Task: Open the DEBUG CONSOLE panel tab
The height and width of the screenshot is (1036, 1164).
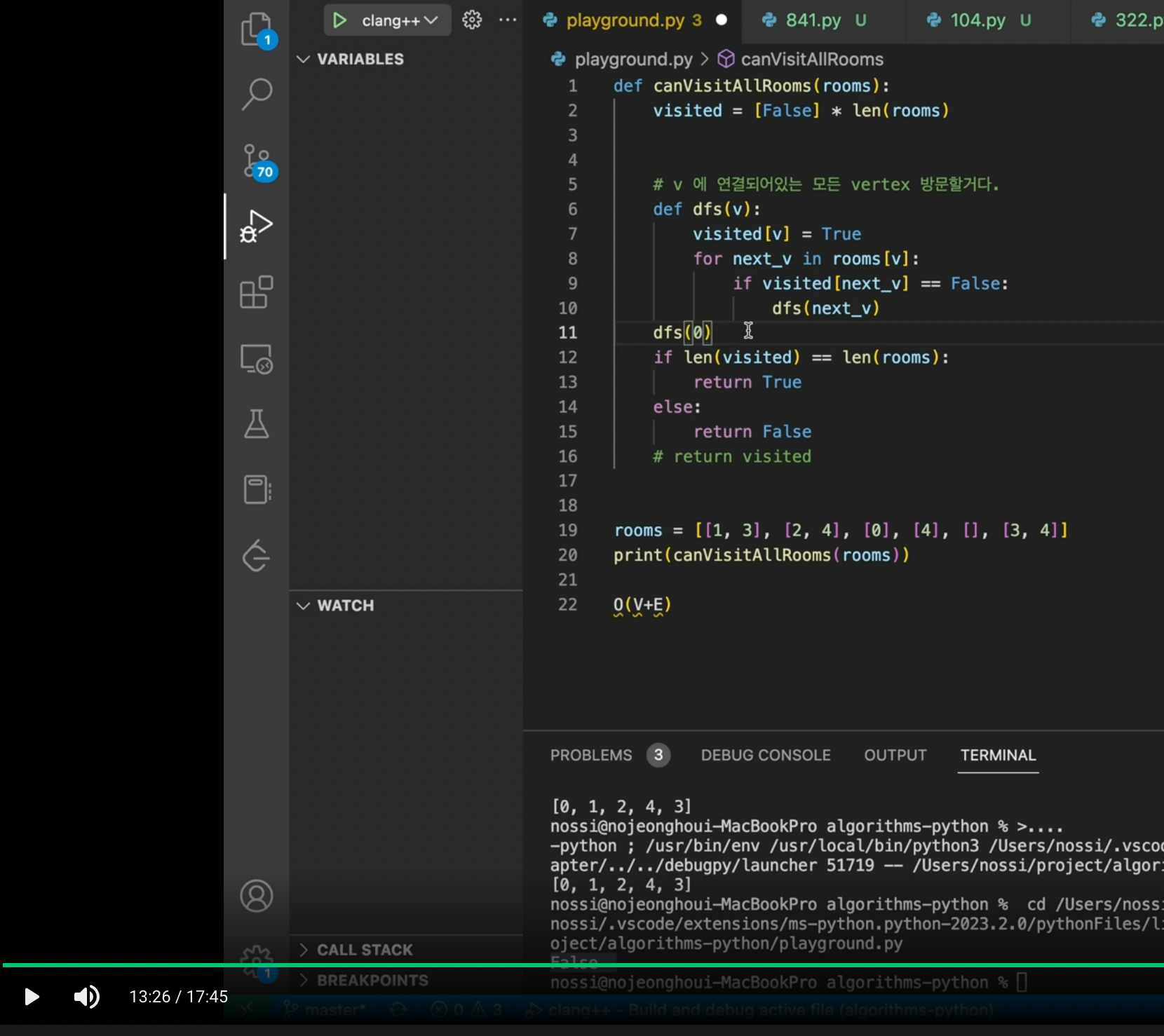Action: point(766,755)
